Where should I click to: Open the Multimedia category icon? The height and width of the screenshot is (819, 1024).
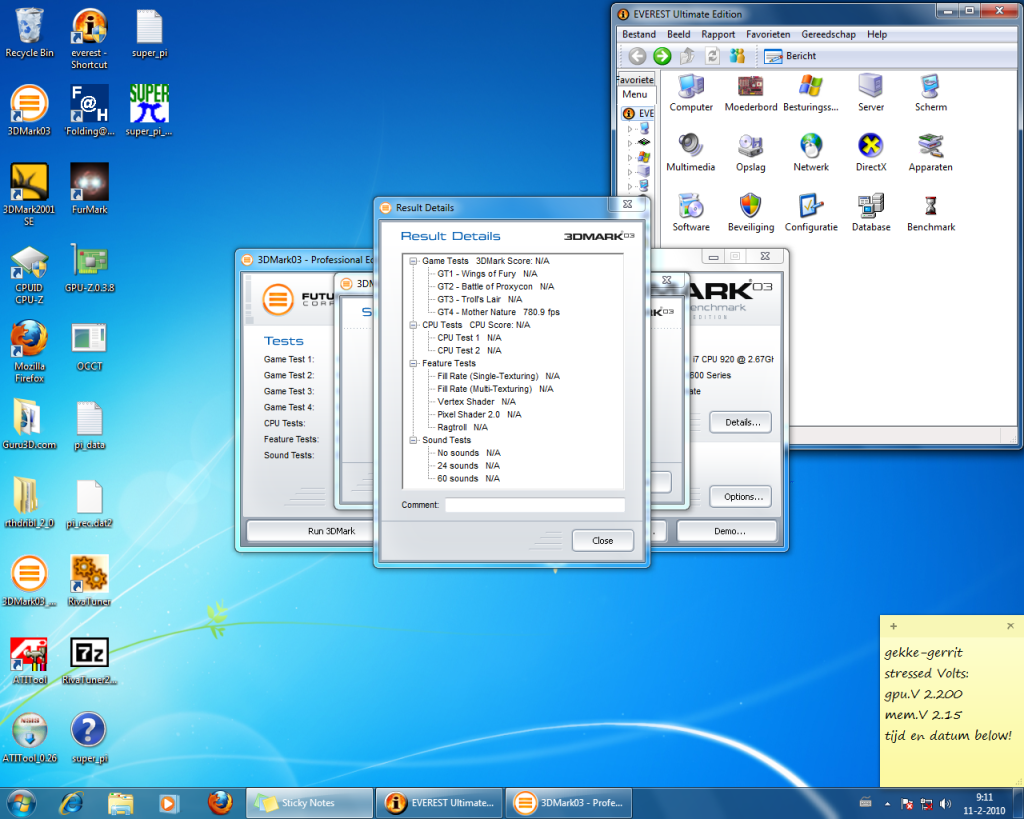click(x=691, y=153)
